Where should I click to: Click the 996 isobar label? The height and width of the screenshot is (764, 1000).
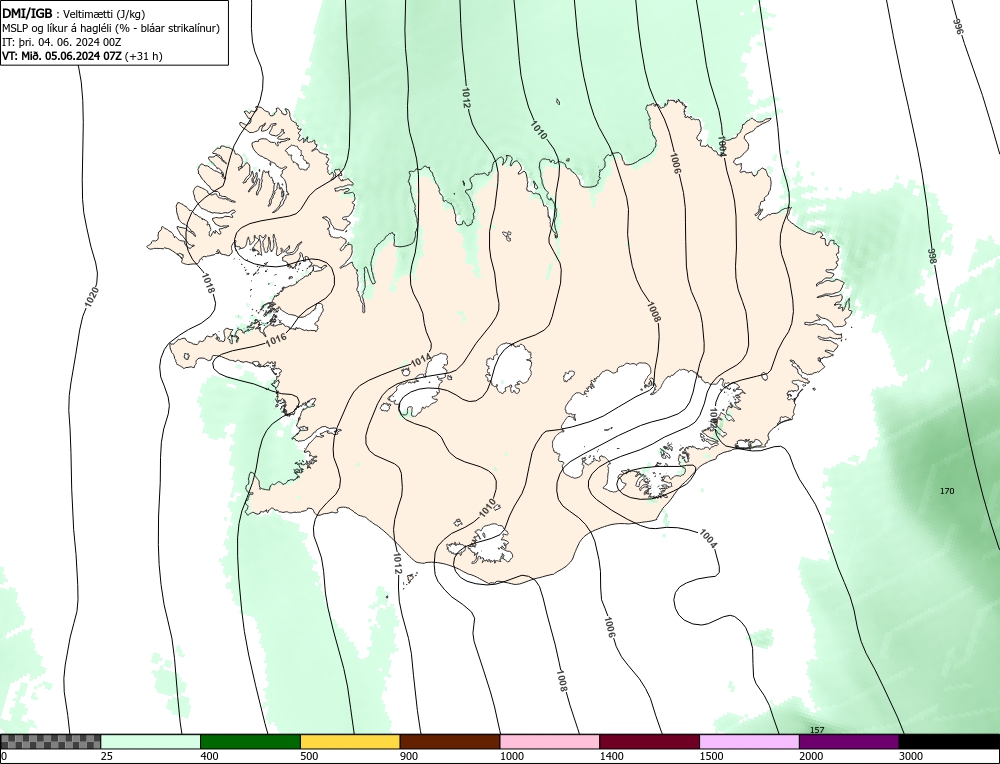958,26
